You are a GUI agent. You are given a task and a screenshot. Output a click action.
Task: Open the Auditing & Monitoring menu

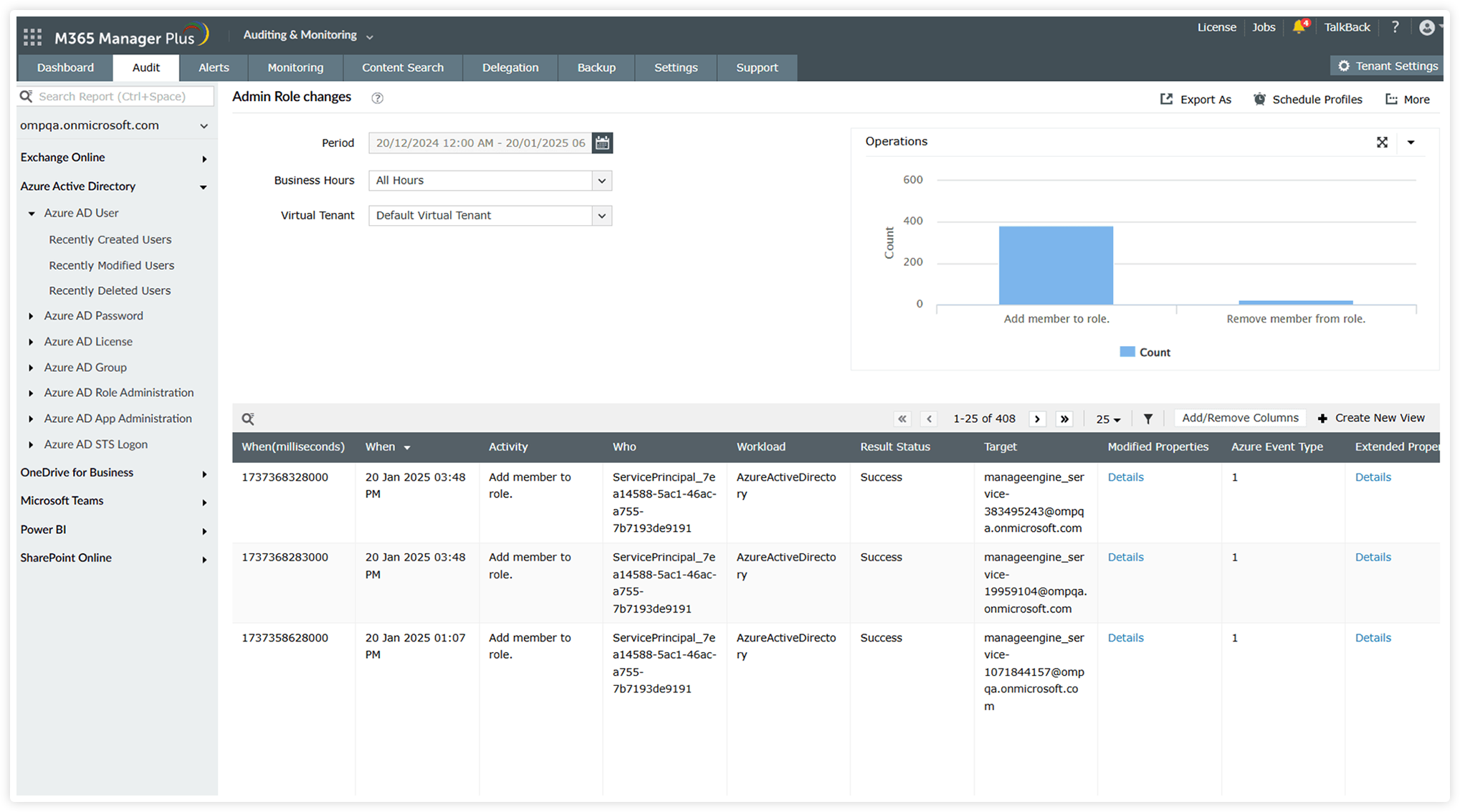click(307, 34)
